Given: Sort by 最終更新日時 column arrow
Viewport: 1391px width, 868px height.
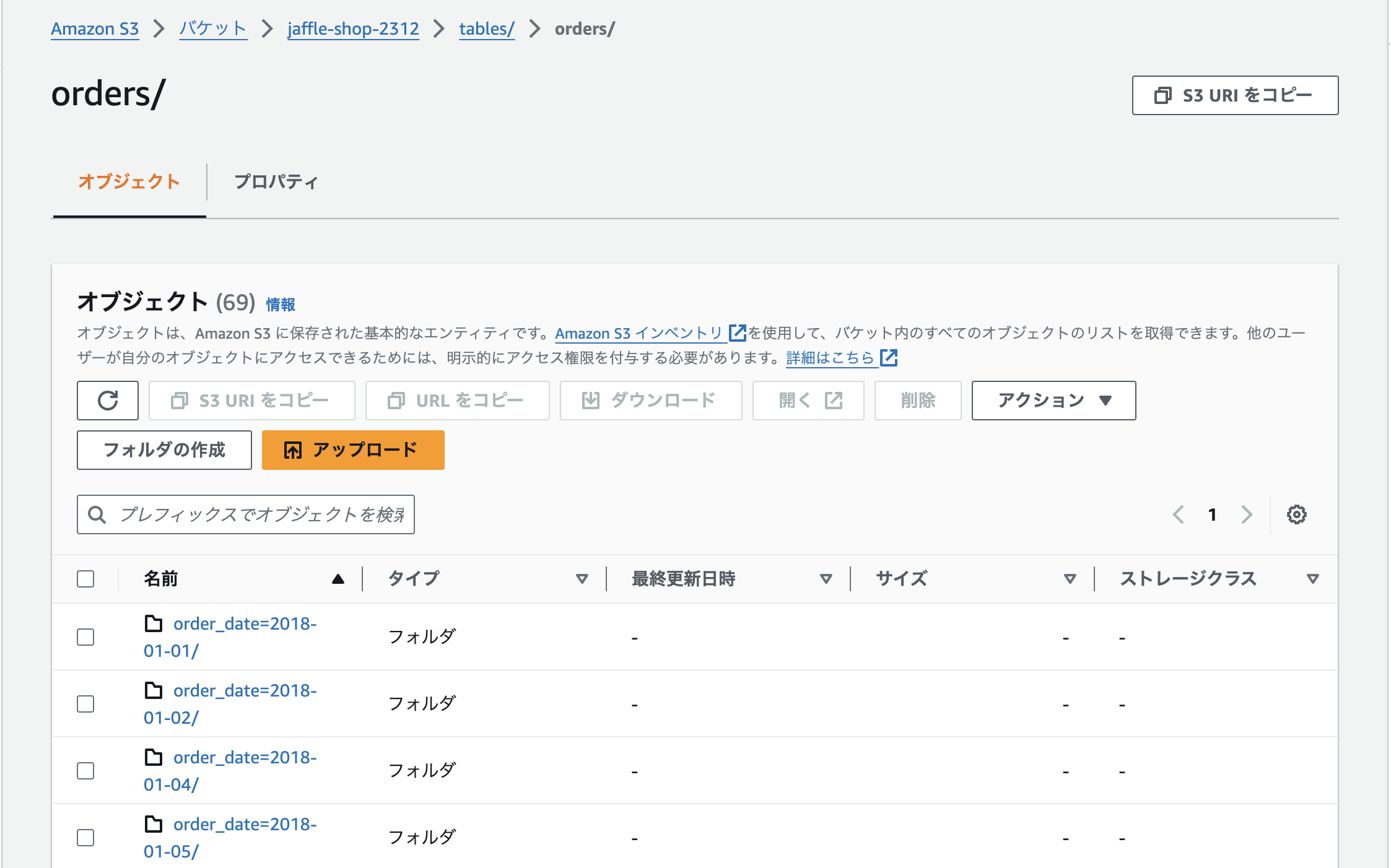Looking at the screenshot, I should click(x=826, y=579).
